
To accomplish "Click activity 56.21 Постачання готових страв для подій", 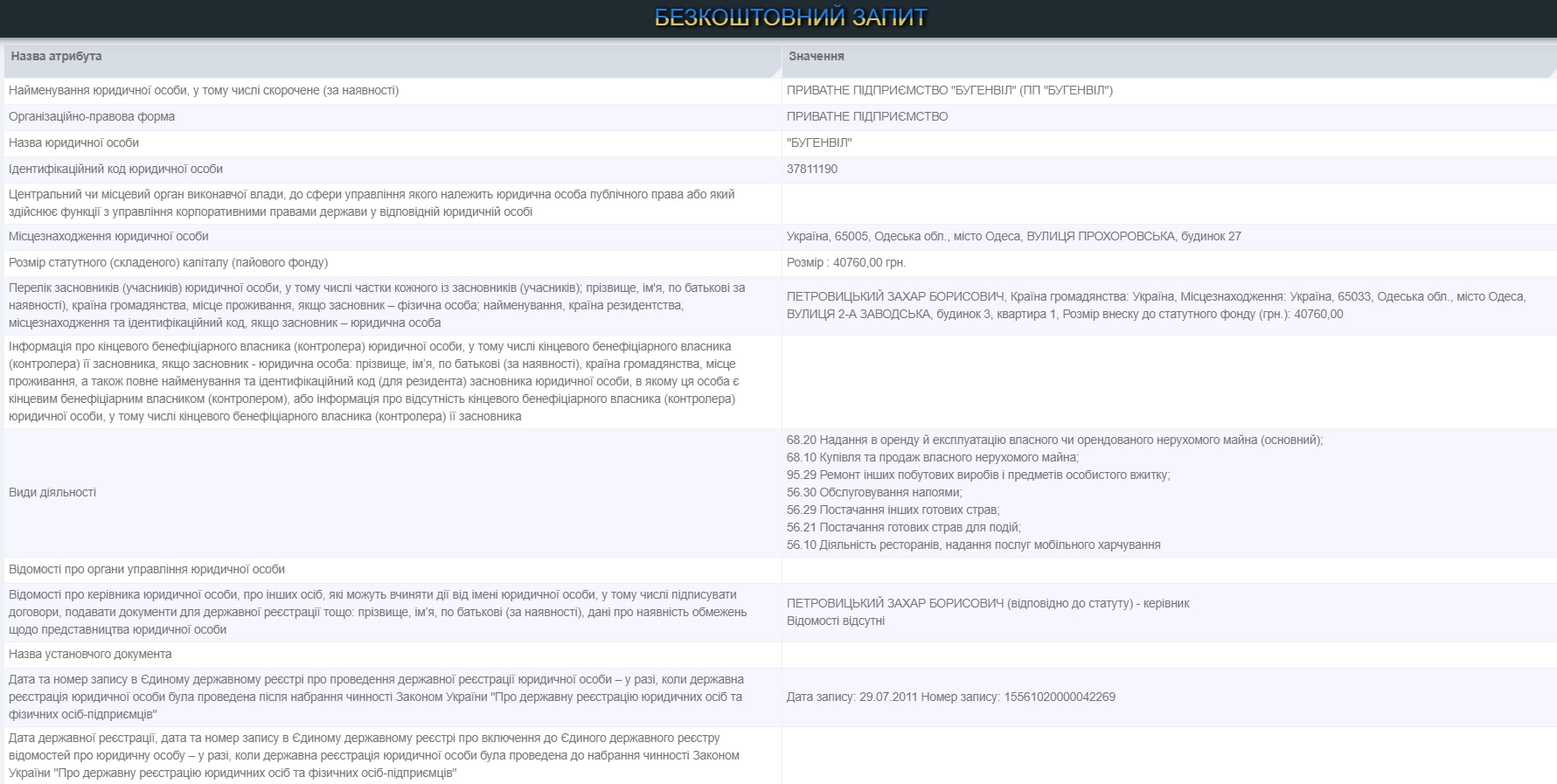I will [x=903, y=527].
